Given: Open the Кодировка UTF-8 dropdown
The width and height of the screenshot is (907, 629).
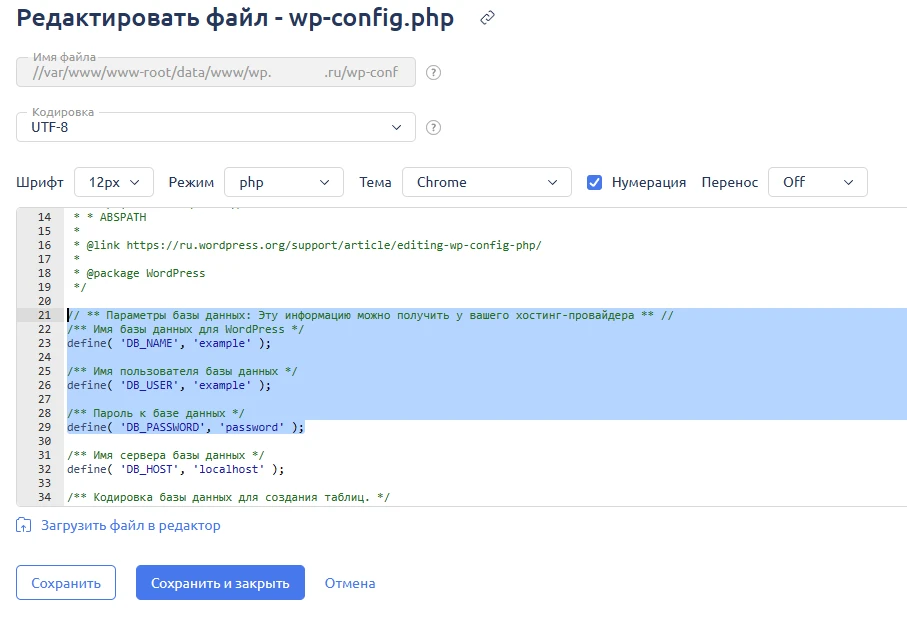Looking at the screenshot, I should click(216, 127).
